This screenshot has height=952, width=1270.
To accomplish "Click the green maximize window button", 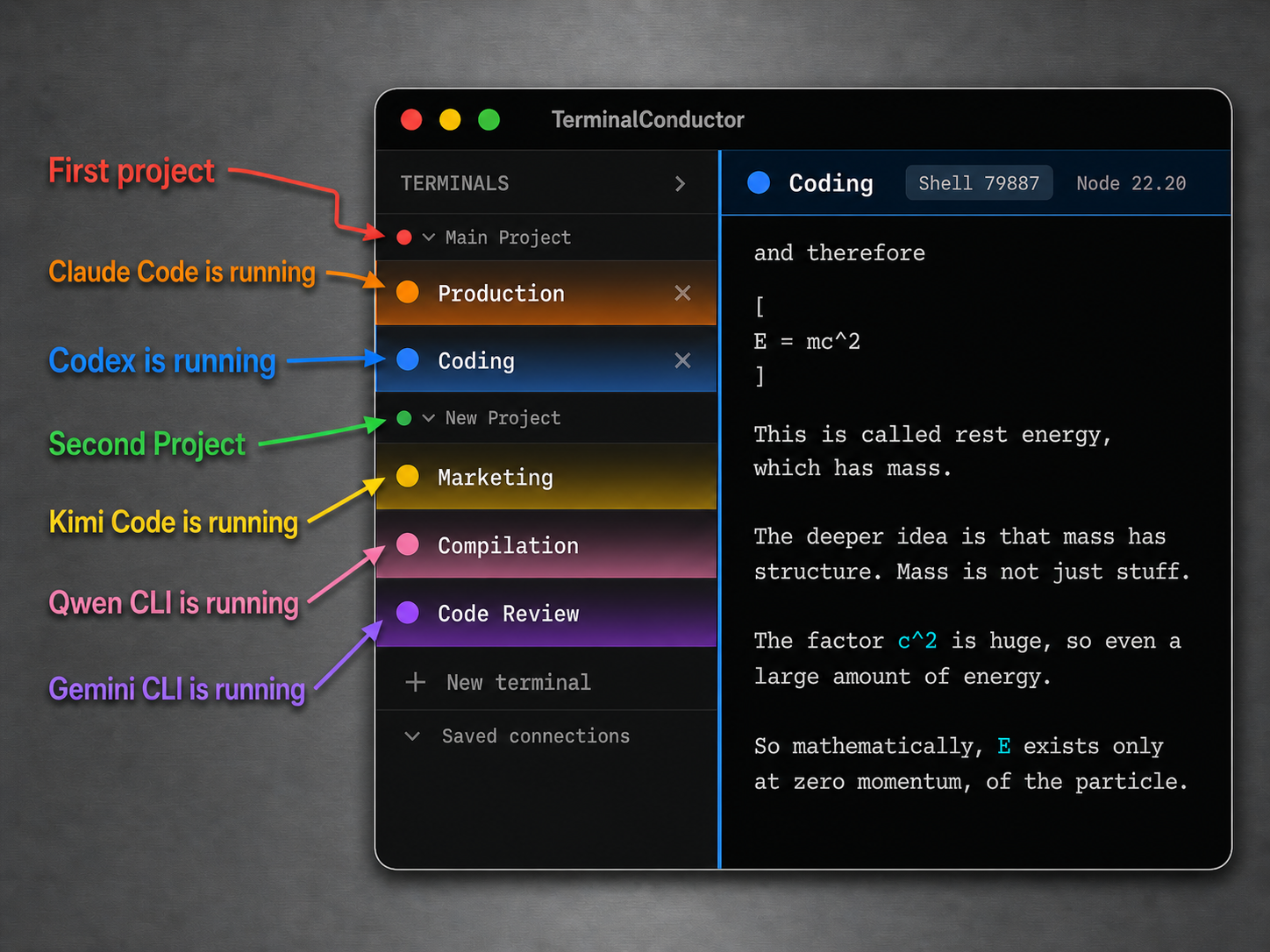I will tap(489, 119).
